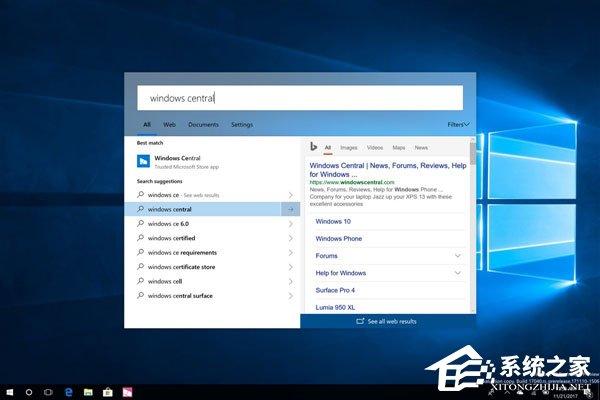Switch to Bing Images tab

pos(349,148)
